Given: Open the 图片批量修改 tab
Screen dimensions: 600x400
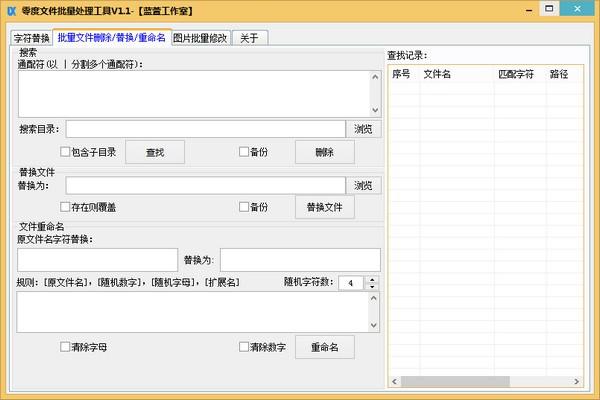Looking at the screenshot, I should [200, 39].
